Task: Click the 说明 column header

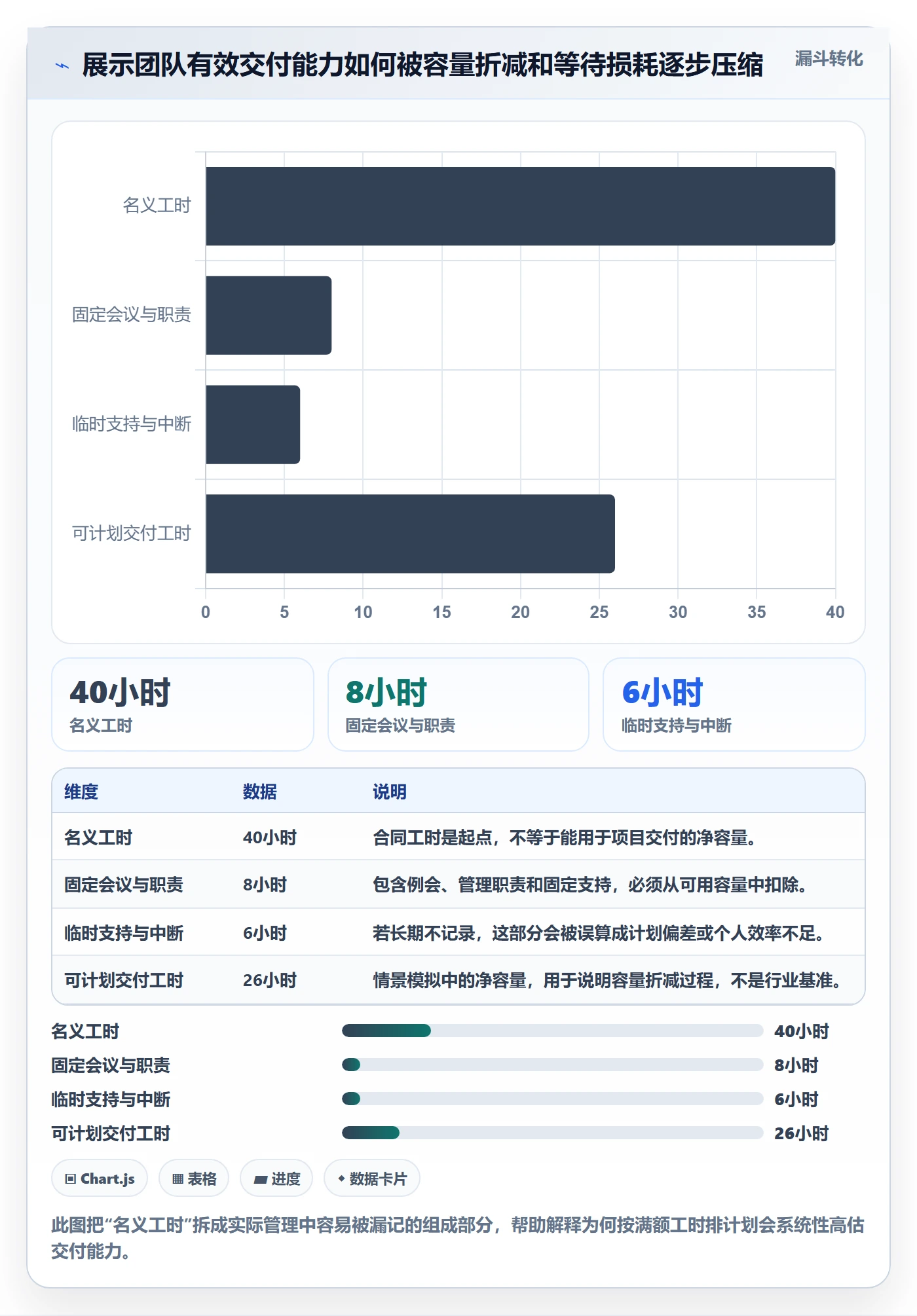Action: click(x=390, y=792)
